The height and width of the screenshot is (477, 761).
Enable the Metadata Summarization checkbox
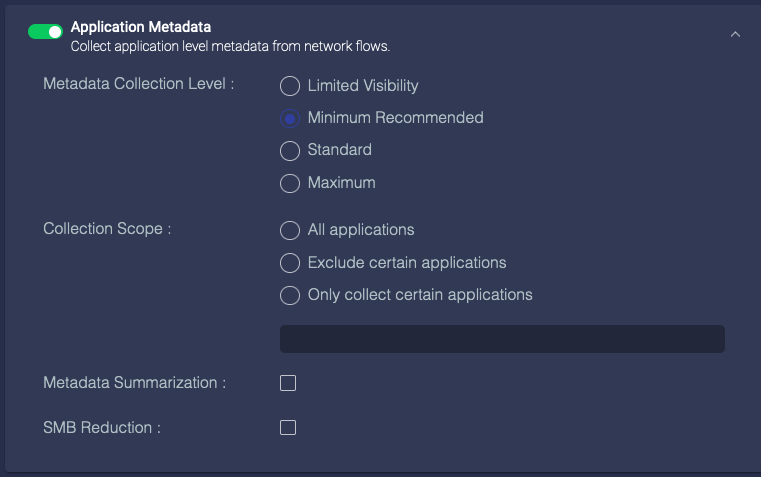tap(288, 383)
